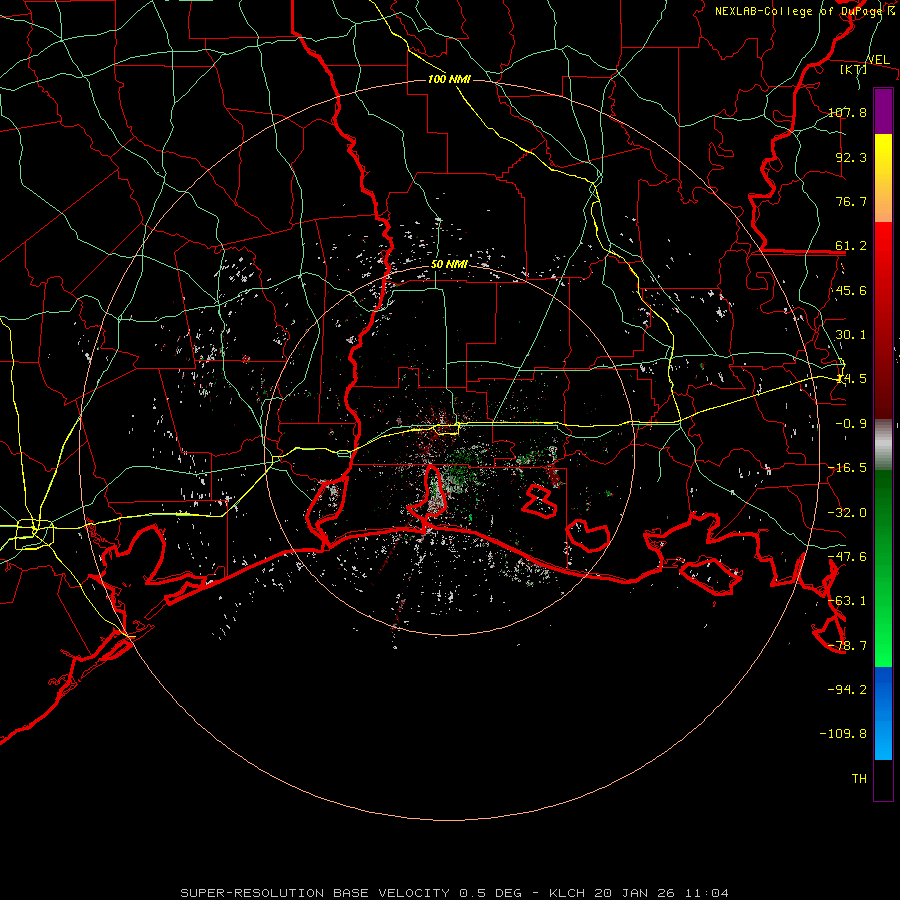The width and height of the screenshot is (900, 900).
Task: Pick the purple segment of the velocity color bar
Action: click(883, 111)
